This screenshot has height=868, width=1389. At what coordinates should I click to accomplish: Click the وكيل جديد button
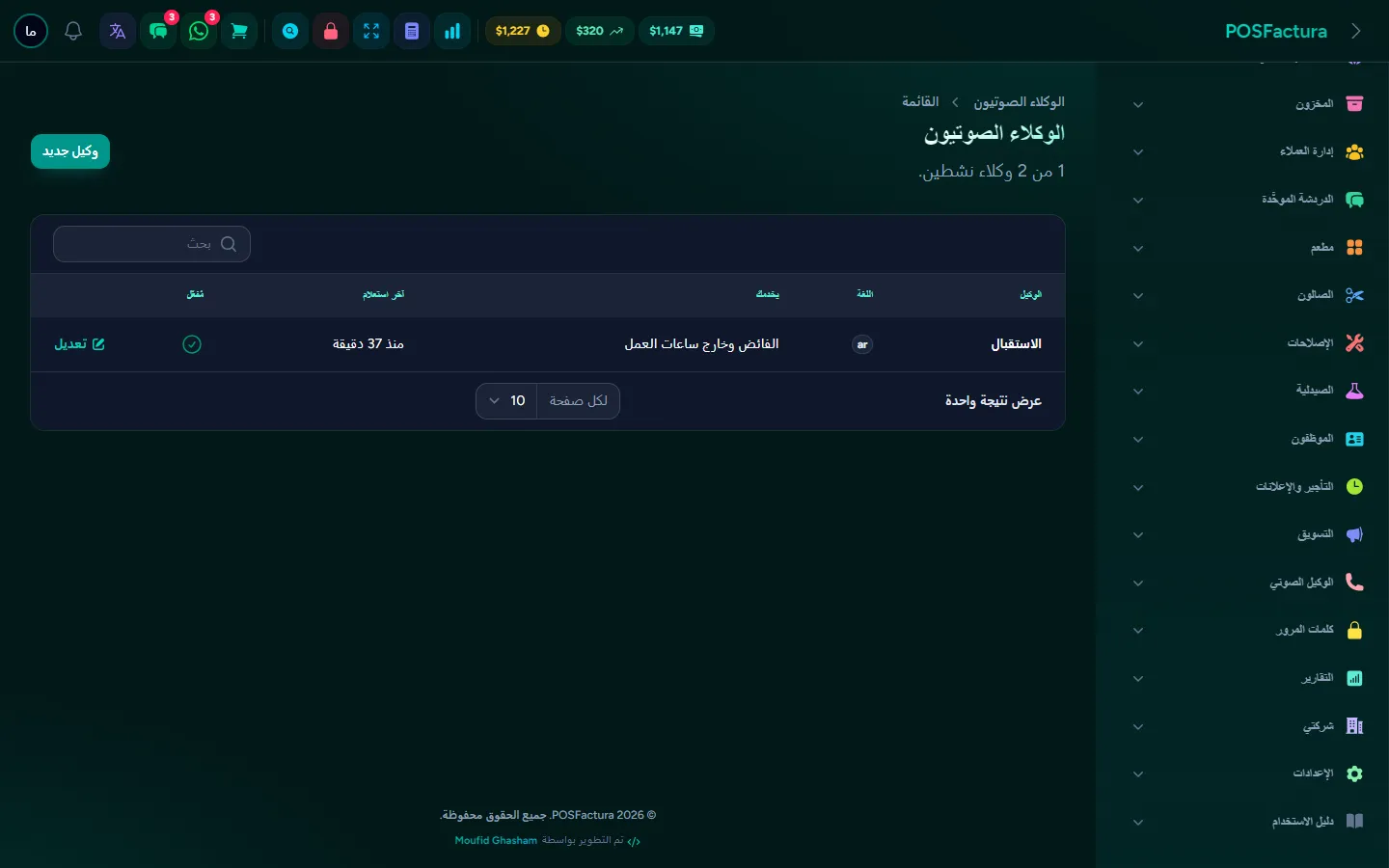click(x=70, y=151)
